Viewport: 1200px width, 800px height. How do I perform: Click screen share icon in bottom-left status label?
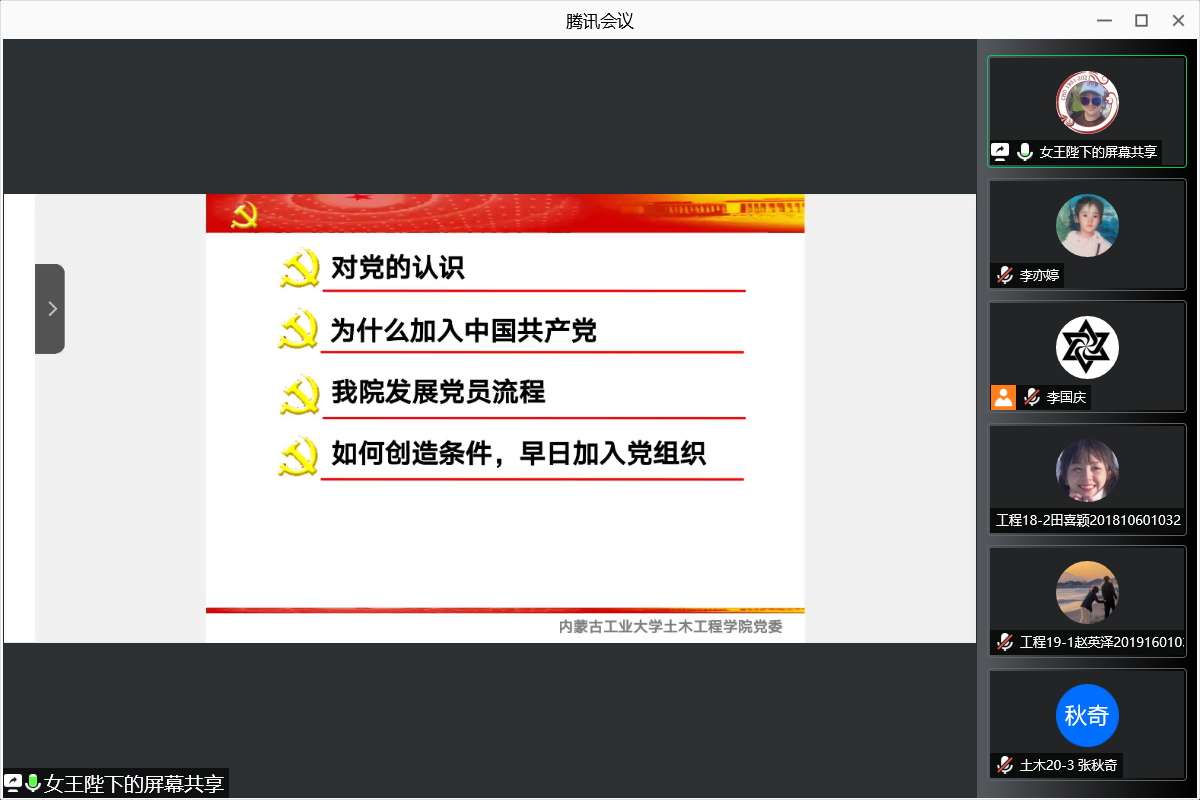14,783
